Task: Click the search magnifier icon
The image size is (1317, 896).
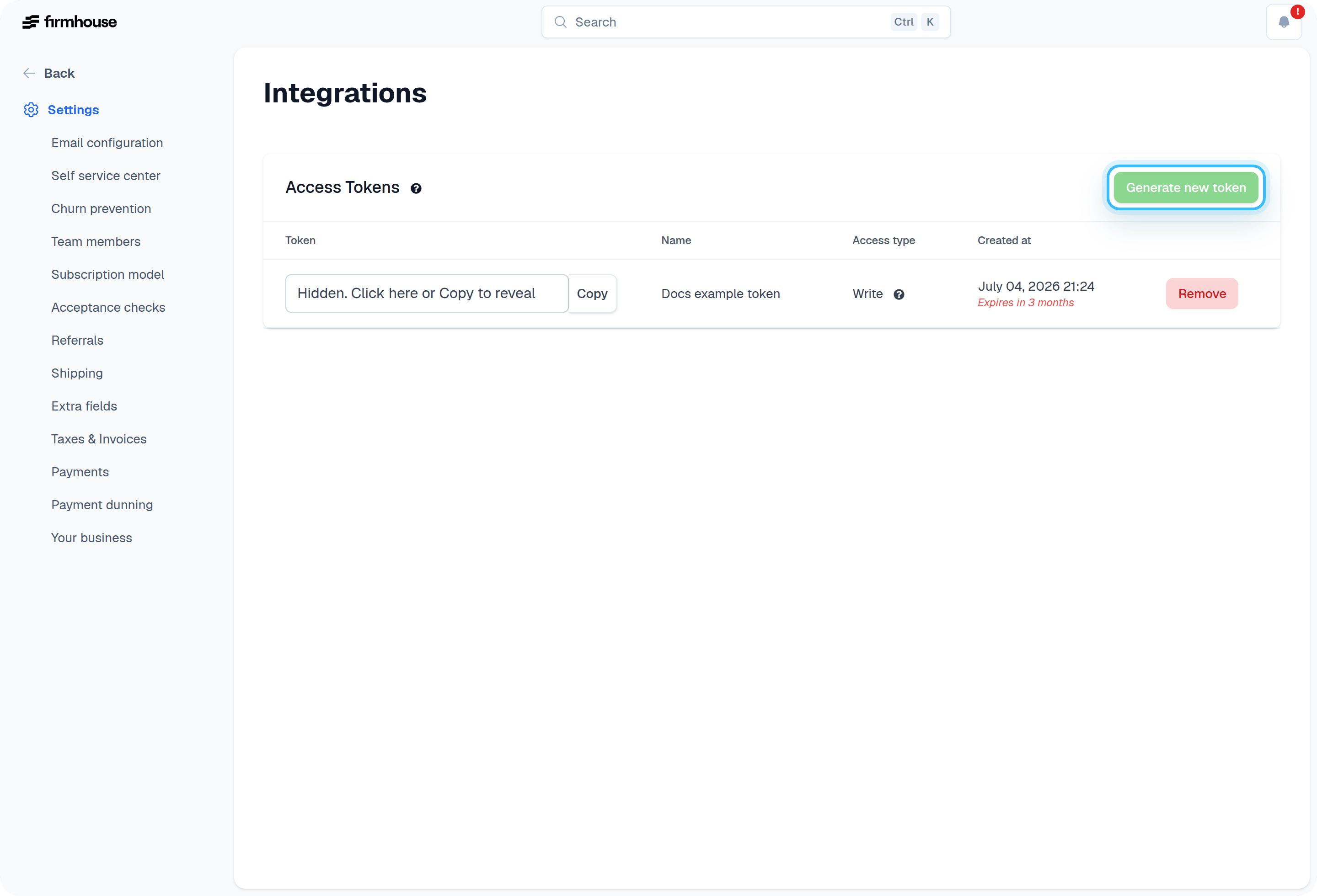Action: pos(561,22)
